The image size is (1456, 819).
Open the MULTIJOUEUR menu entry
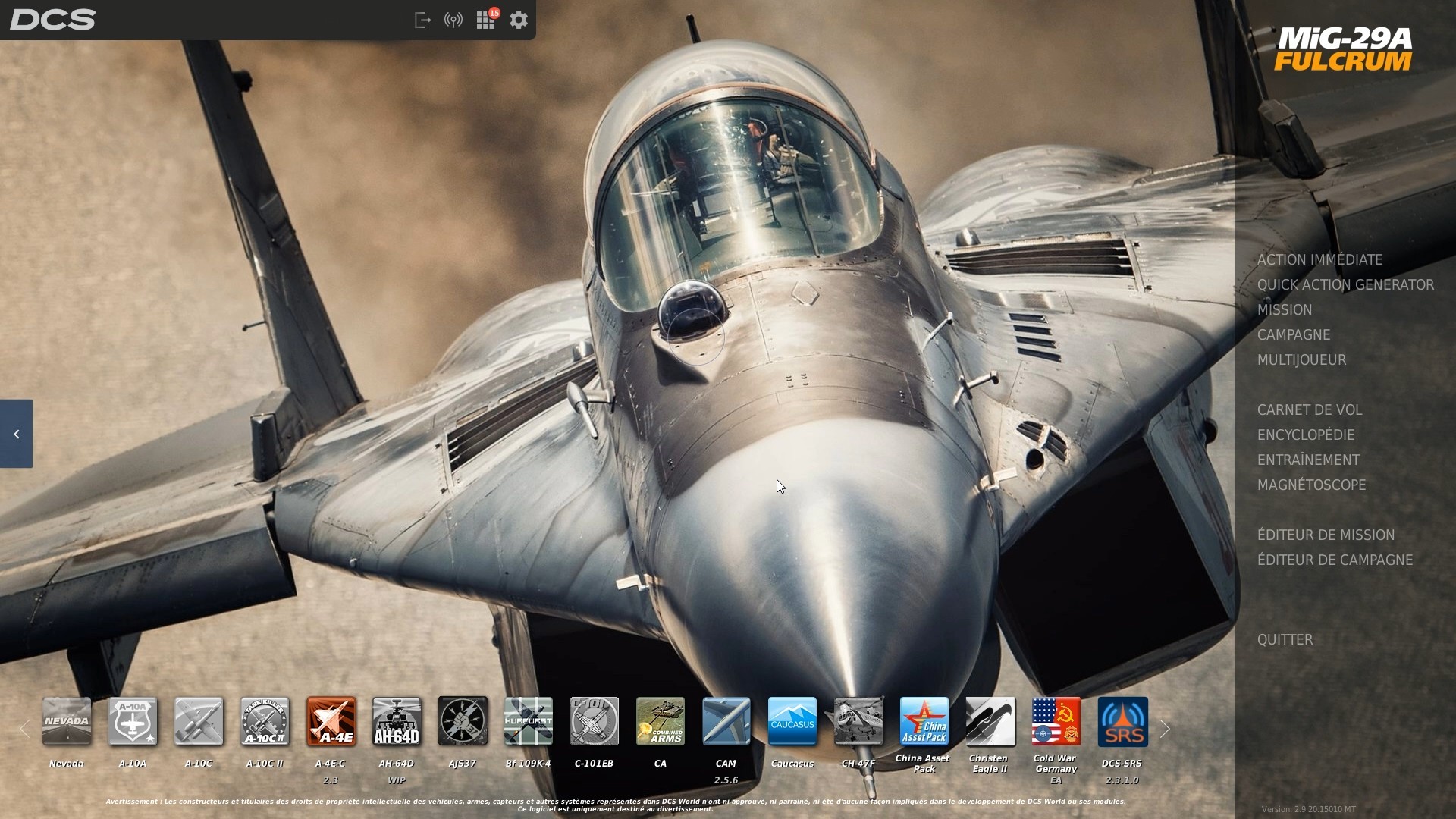(1302, 360)
